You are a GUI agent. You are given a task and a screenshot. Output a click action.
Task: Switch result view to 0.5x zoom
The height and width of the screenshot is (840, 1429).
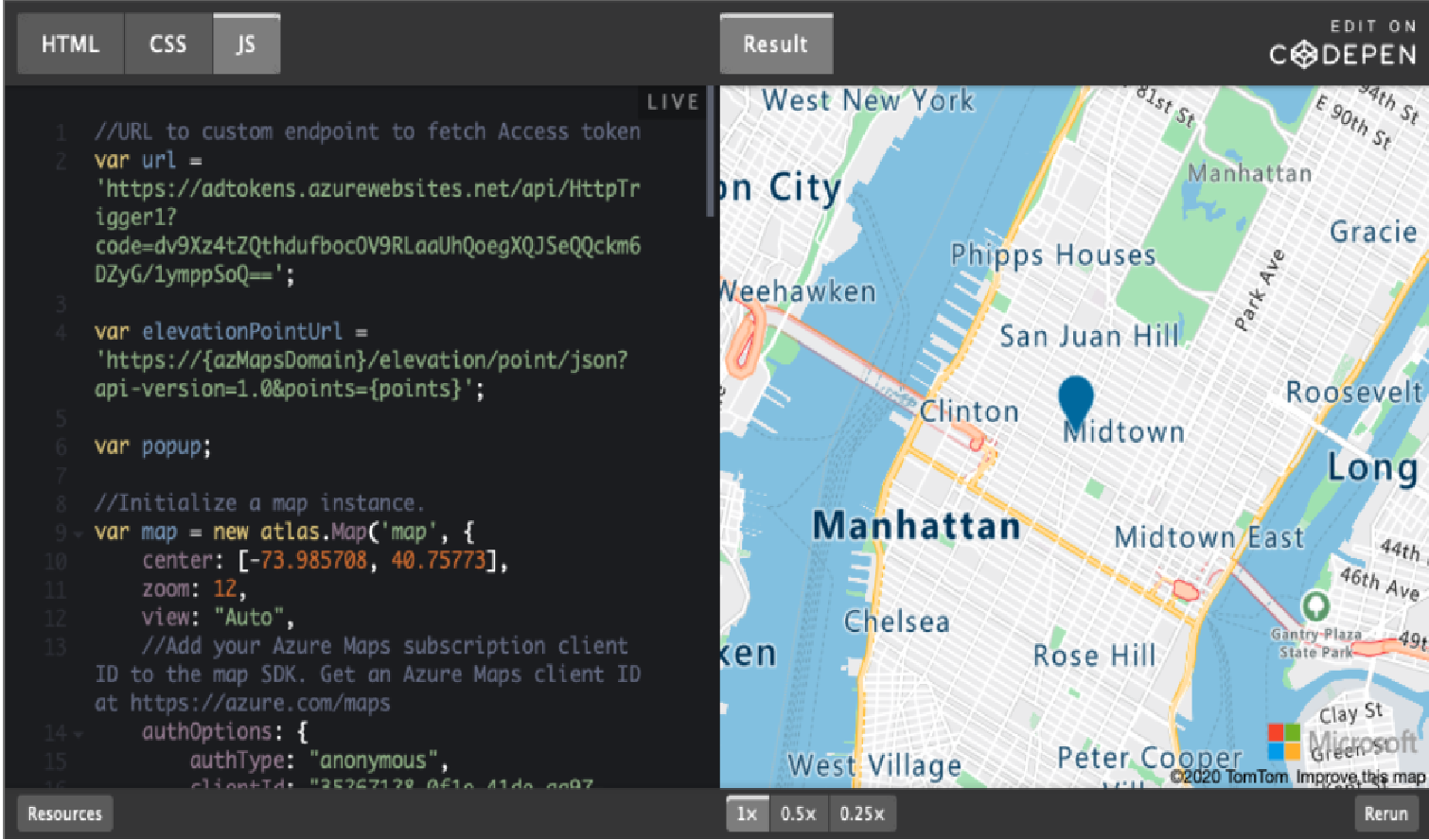[x=798, y=813]
